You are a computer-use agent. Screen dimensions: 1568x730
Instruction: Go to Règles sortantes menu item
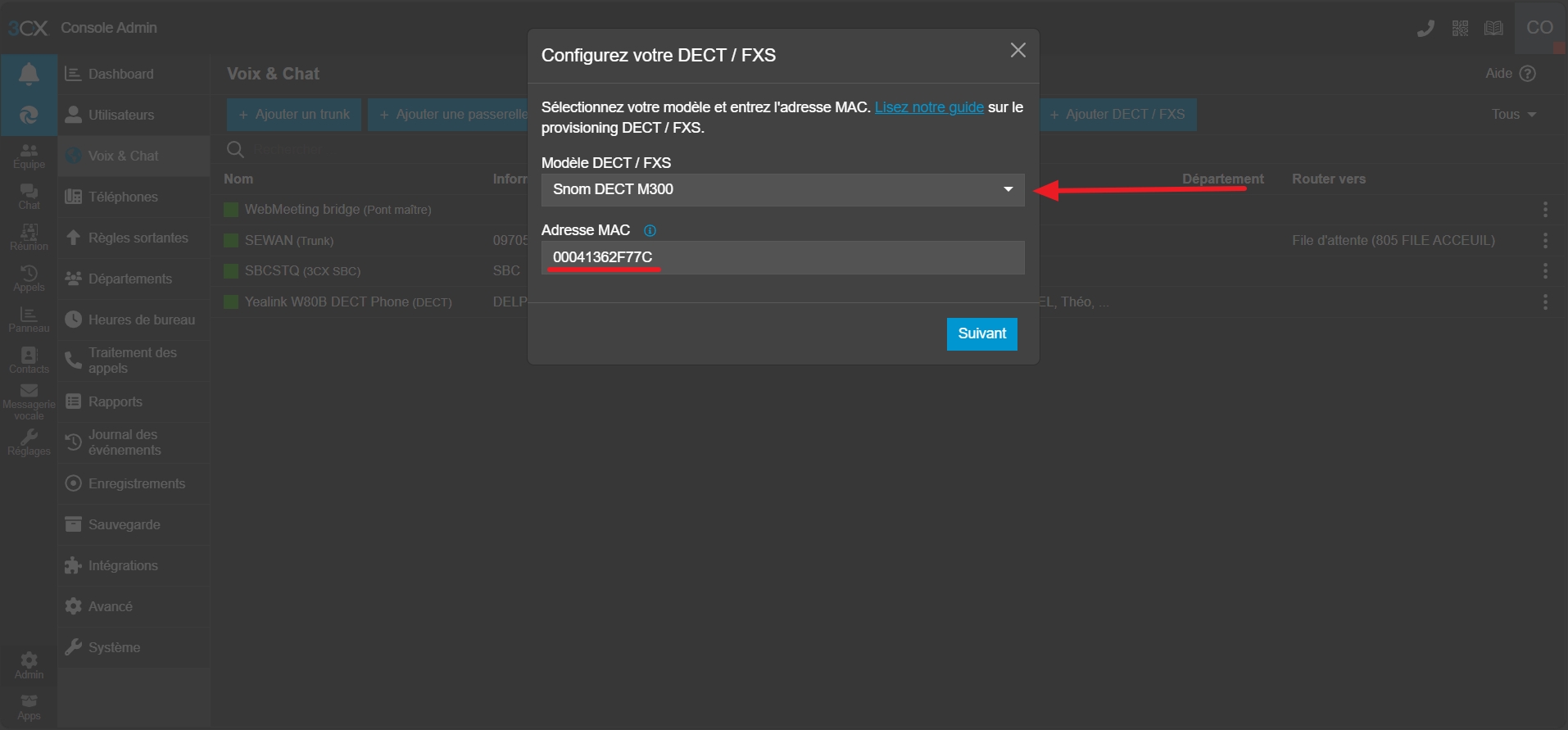click(134, 238)
